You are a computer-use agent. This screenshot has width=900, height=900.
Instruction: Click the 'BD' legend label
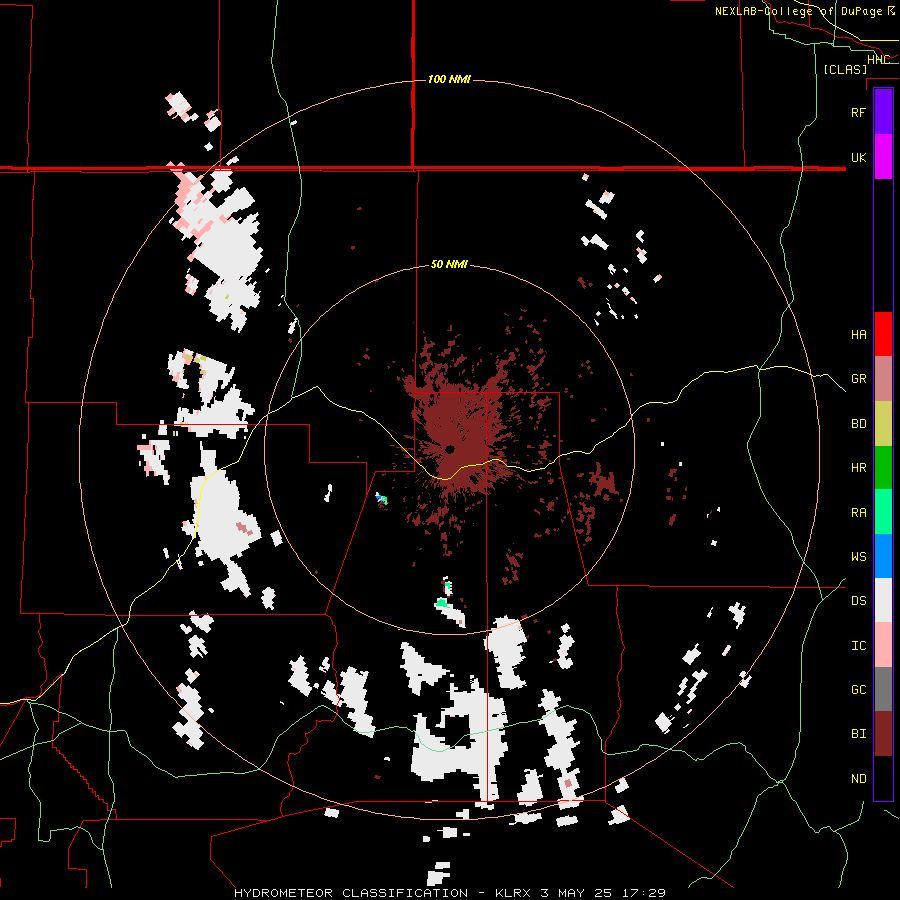pyautogui.click(x=858, y=424)
